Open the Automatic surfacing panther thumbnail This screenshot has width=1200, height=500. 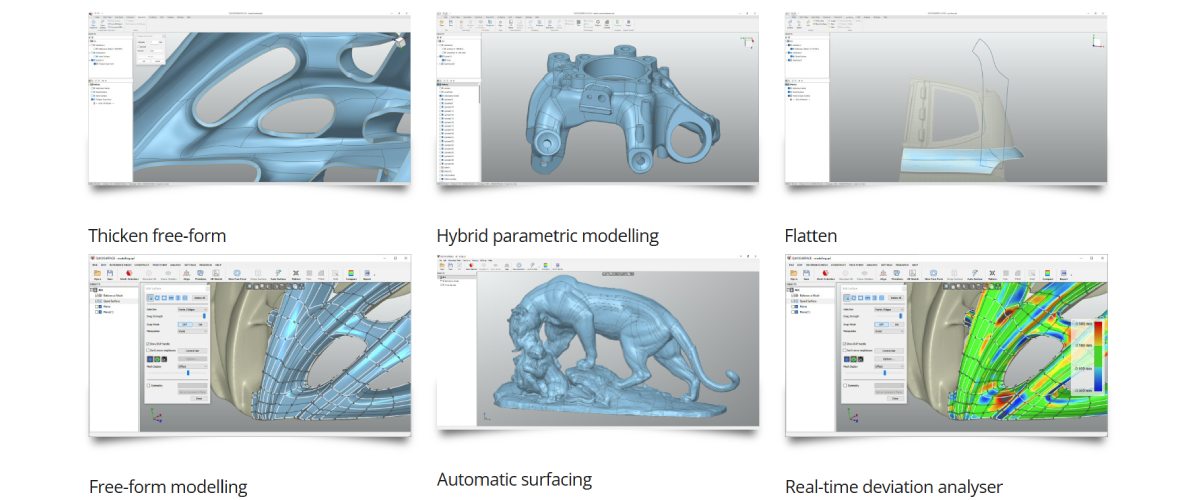pos(598,345)
